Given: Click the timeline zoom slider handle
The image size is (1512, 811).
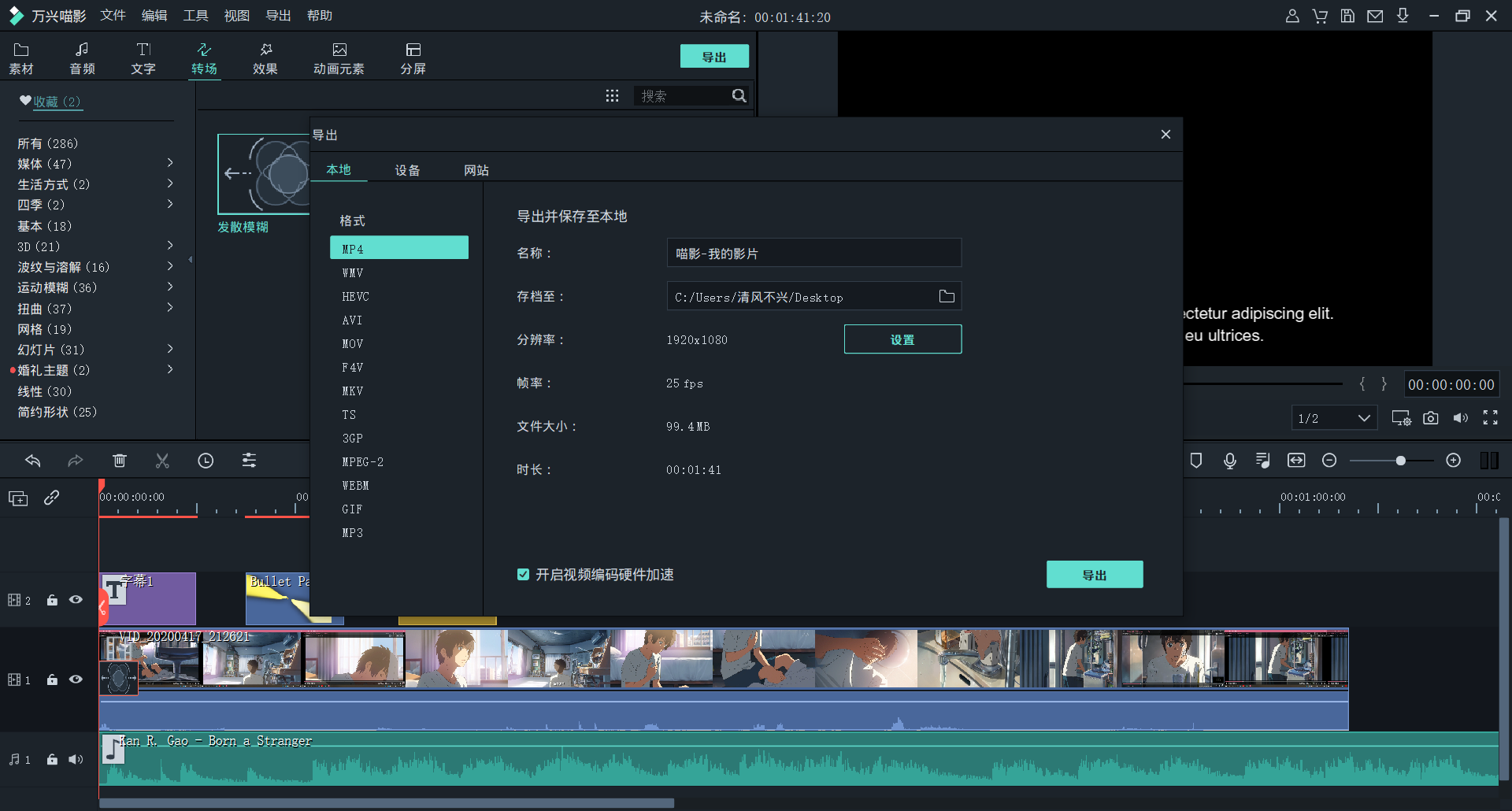Looking at the screenshot, I should click(1400, 461).
